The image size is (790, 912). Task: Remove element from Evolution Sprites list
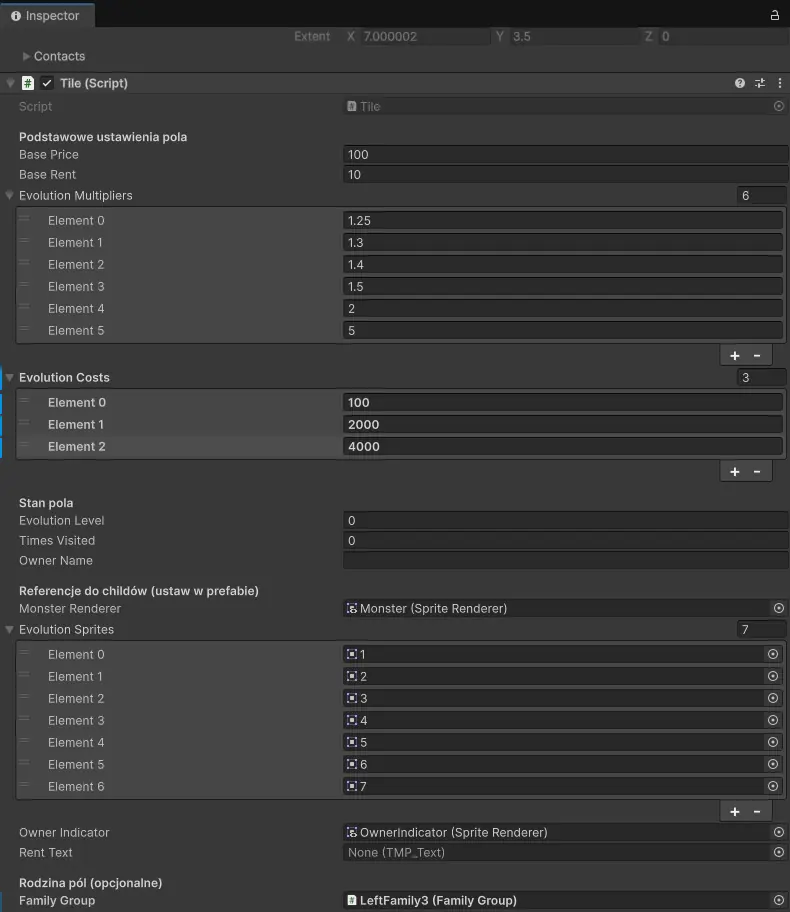[757, 811]
